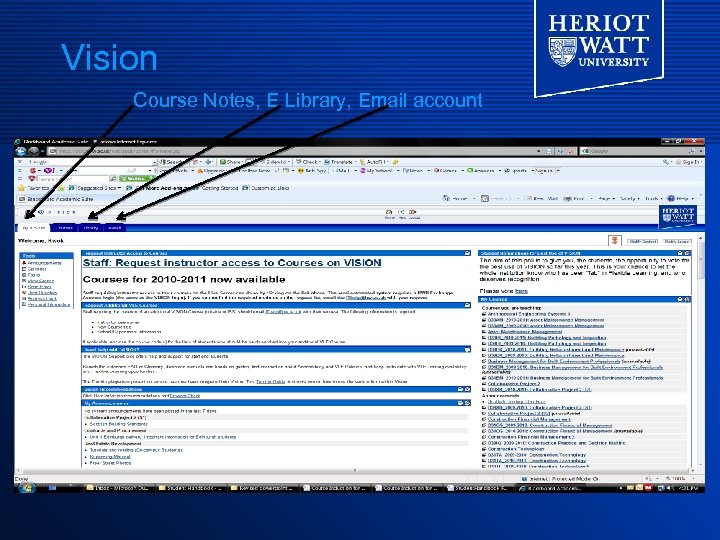Click the 100% zoom level in status bar
720x540 pixels.
point(676,478)
